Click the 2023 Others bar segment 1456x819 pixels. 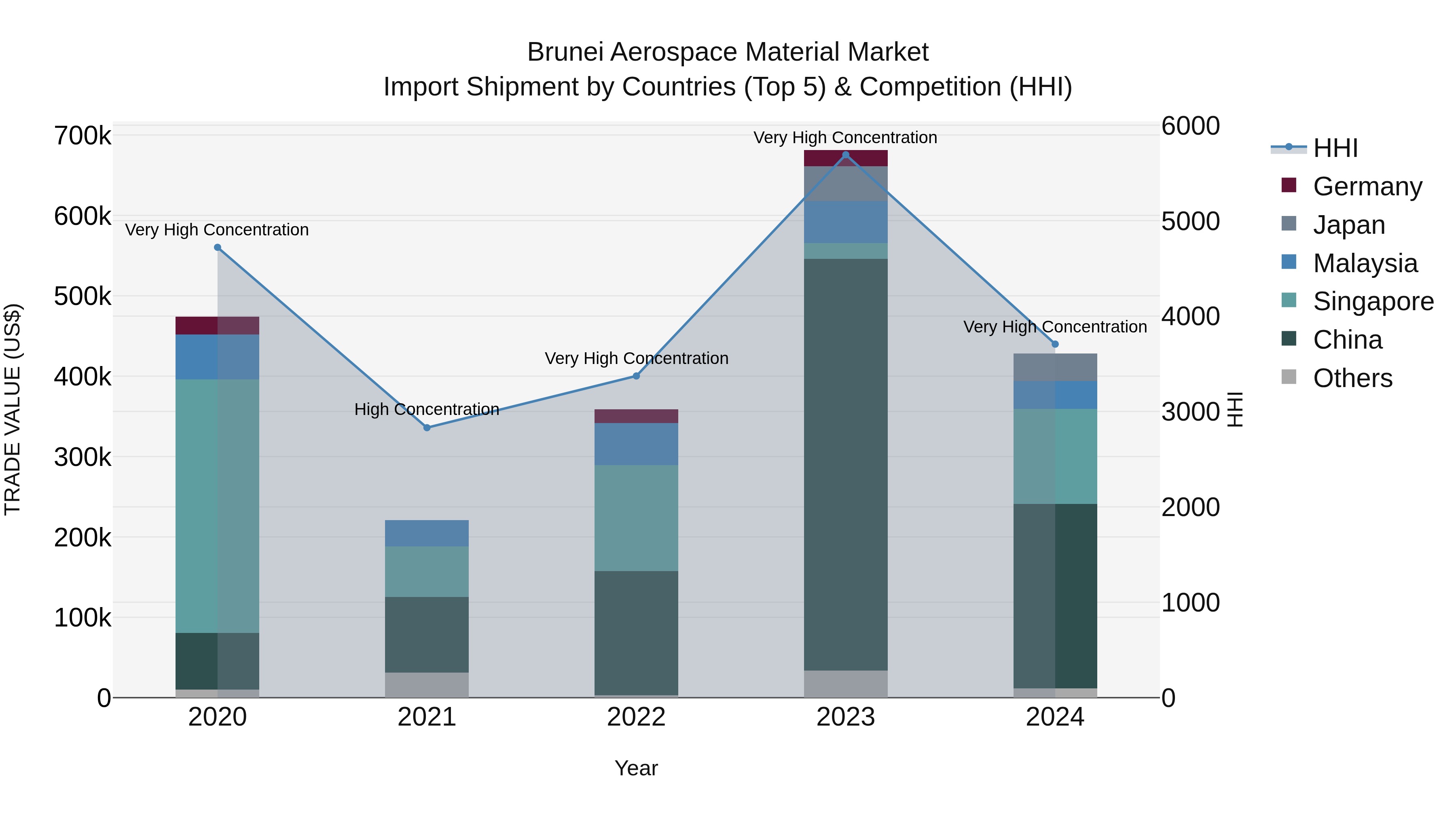(x=846, y=684)
